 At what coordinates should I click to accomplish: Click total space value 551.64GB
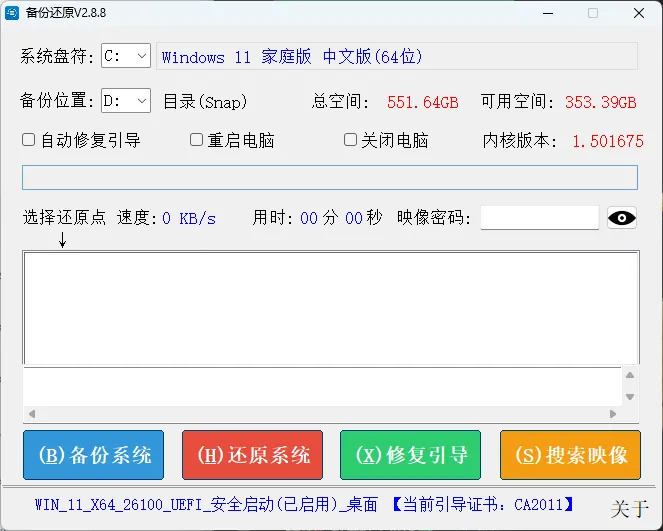pos(423,102)
